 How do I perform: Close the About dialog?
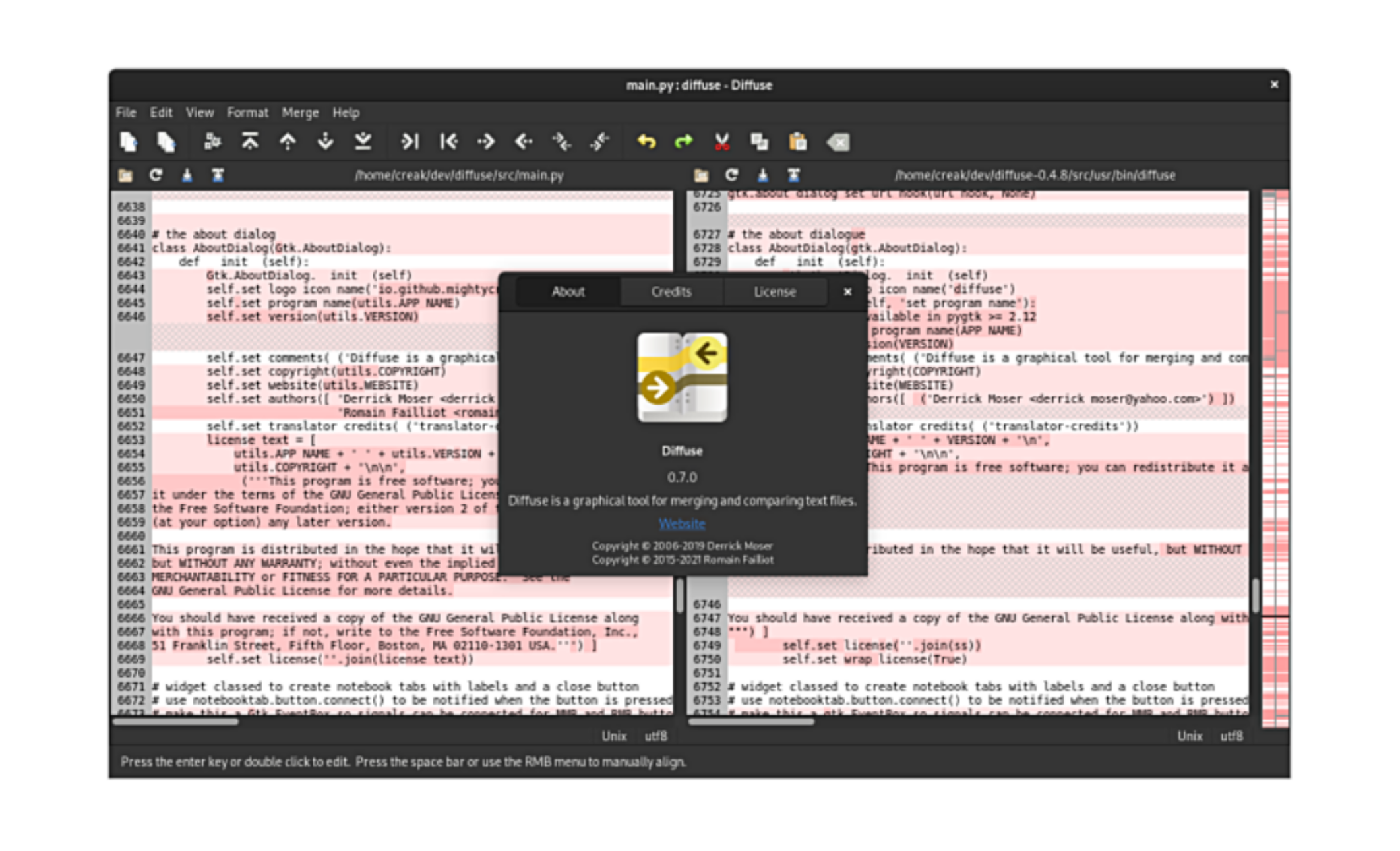[847, 292]
